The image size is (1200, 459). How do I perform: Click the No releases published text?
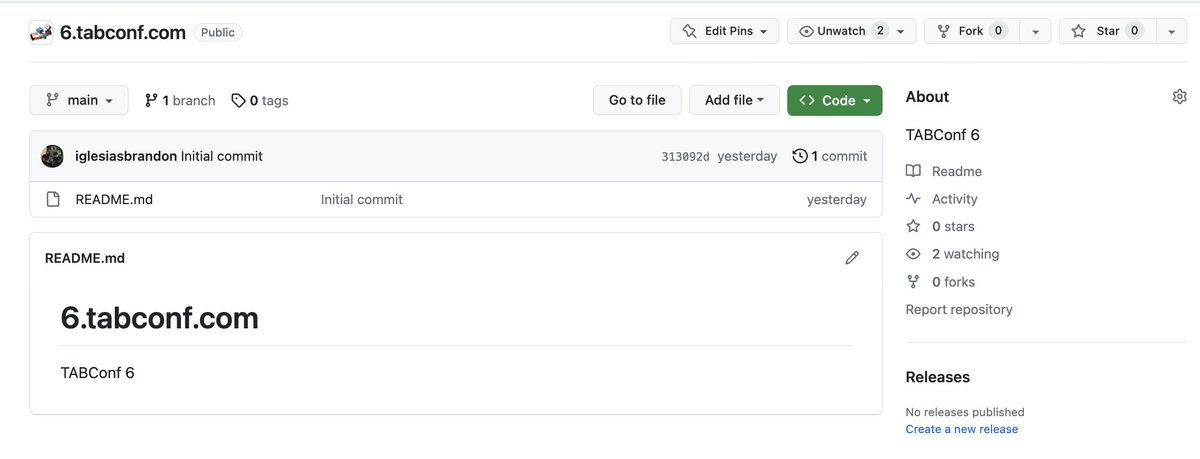pyautogui.click(x=965, y=412)
